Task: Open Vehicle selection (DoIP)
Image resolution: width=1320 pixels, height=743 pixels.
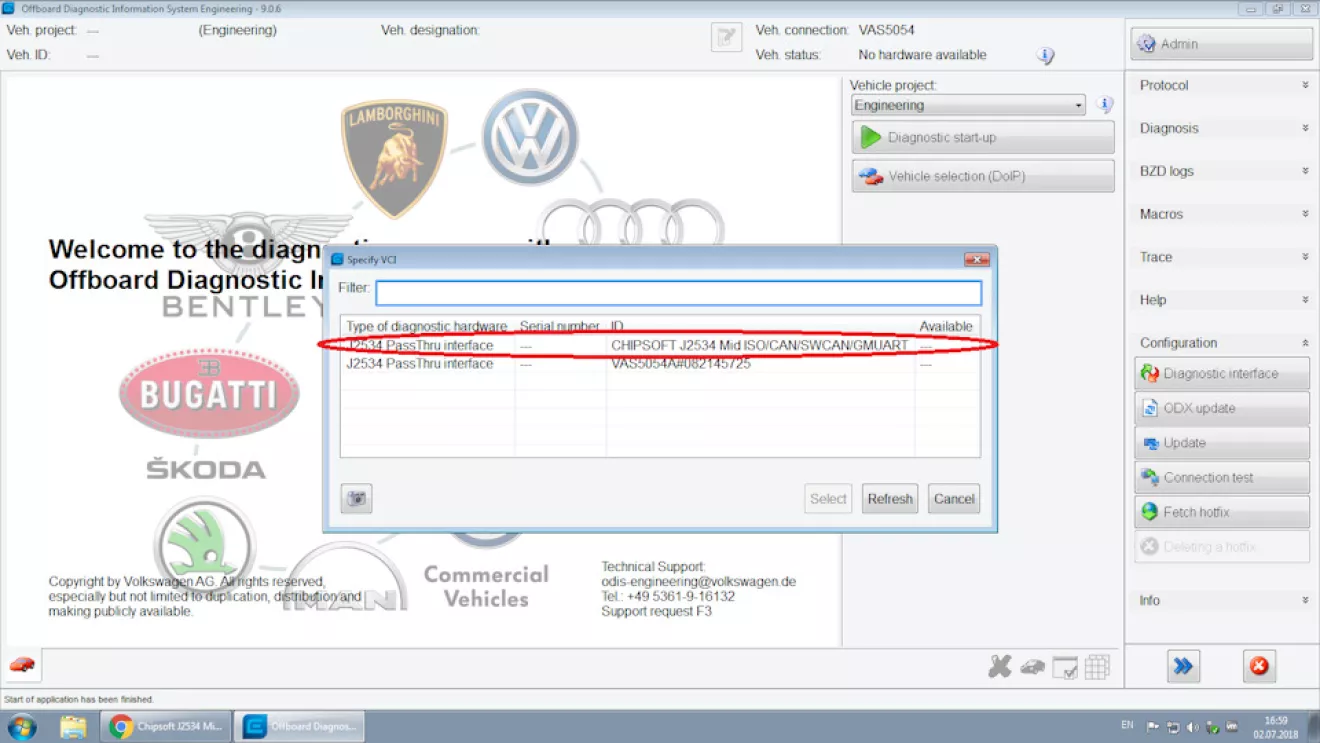Action: (983, 176)
